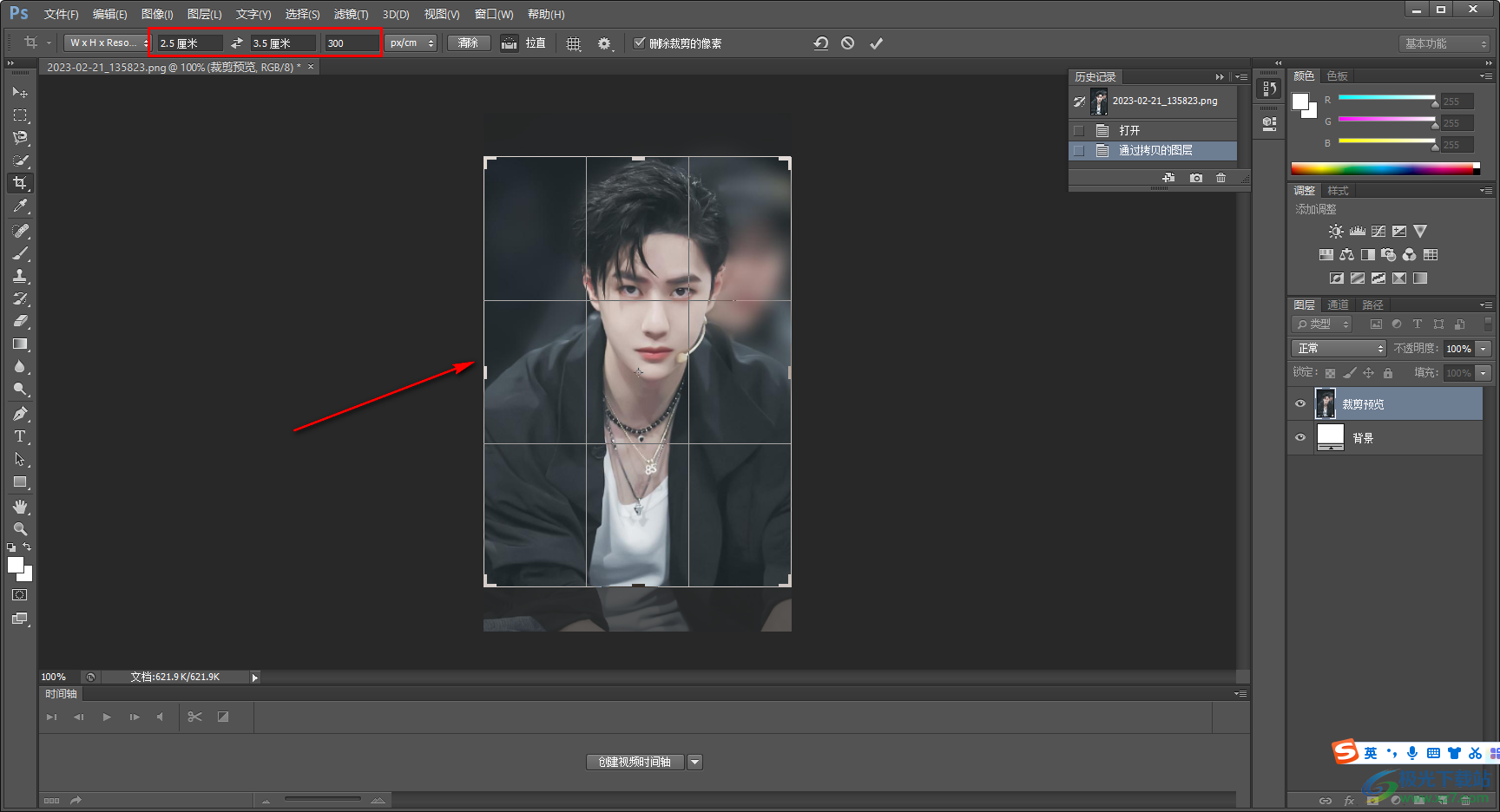Click the 清除 button
1500x812 pixels.
(x=468, y=43)
